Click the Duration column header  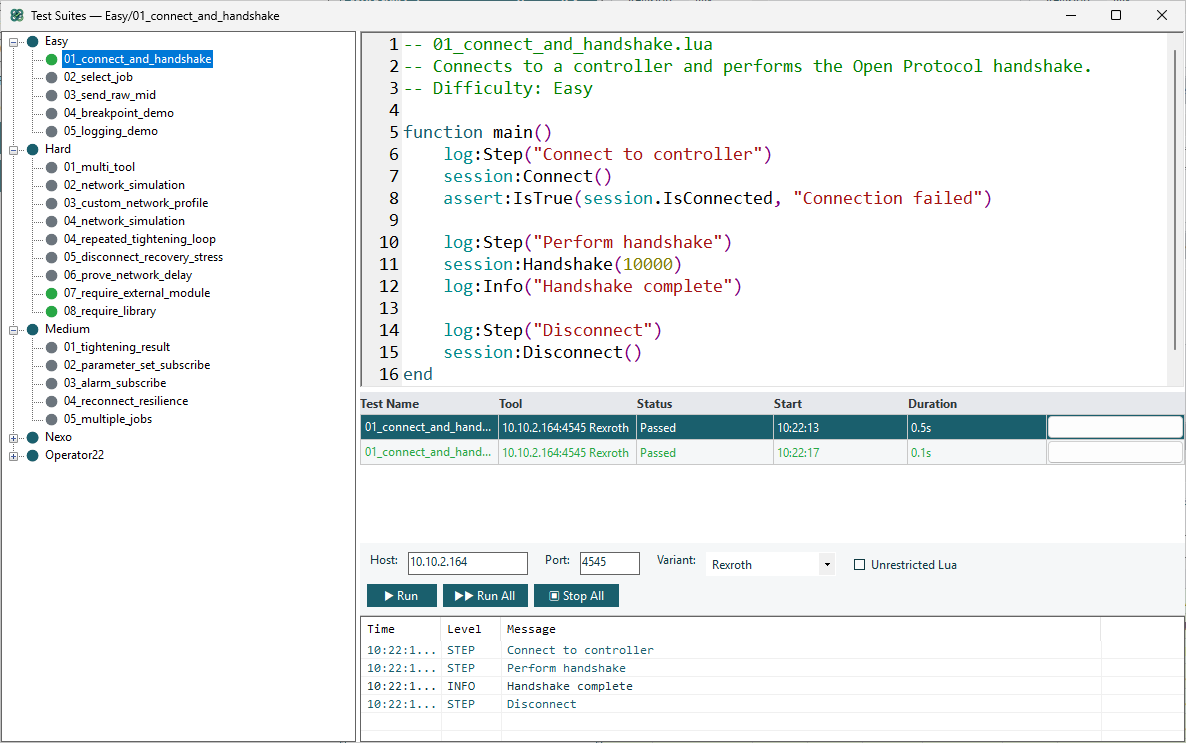coord(976,404)
